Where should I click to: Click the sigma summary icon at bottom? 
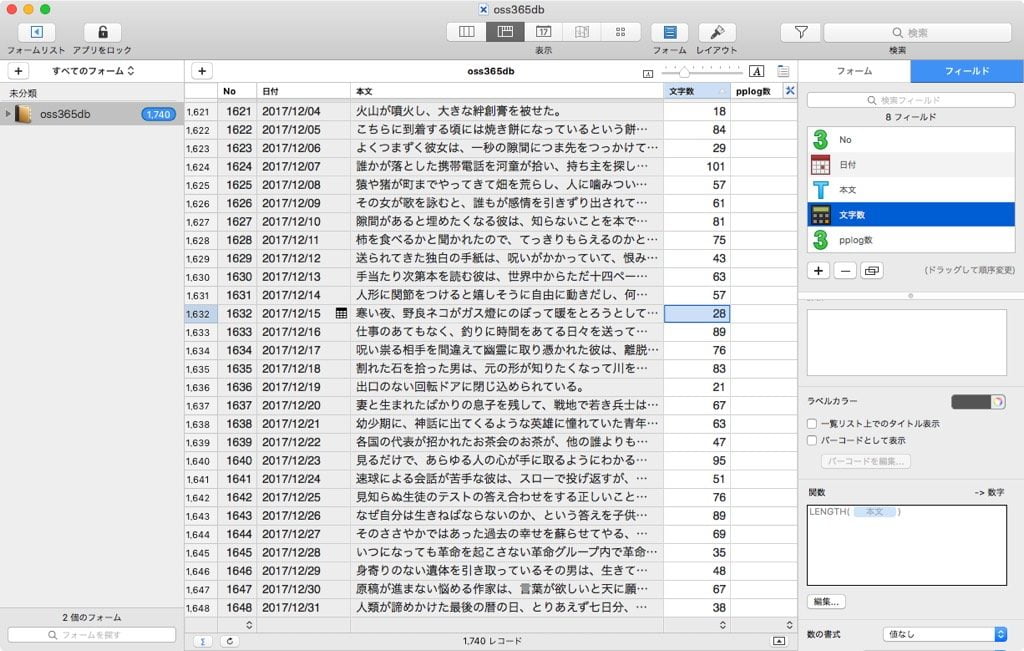202,641
